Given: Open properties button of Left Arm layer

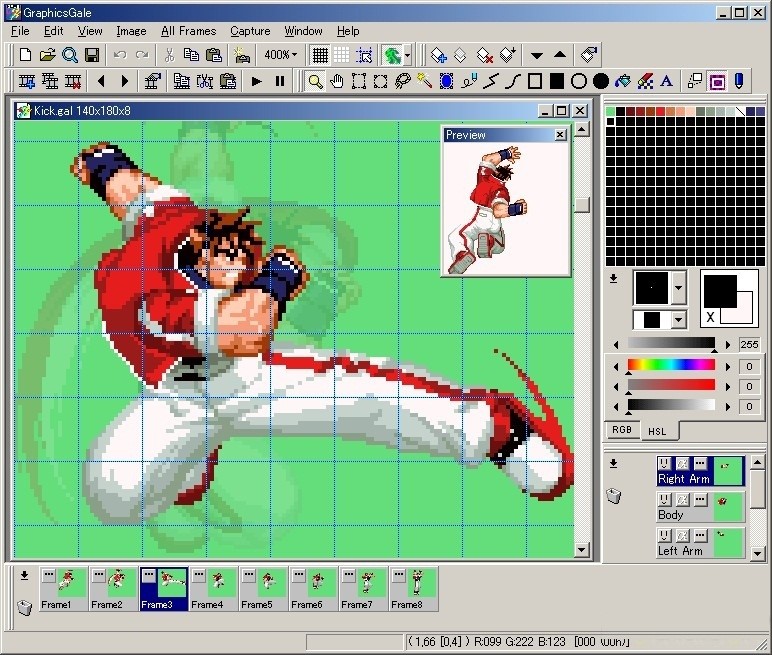Looking at the screenshot, I should pos(699,536).
